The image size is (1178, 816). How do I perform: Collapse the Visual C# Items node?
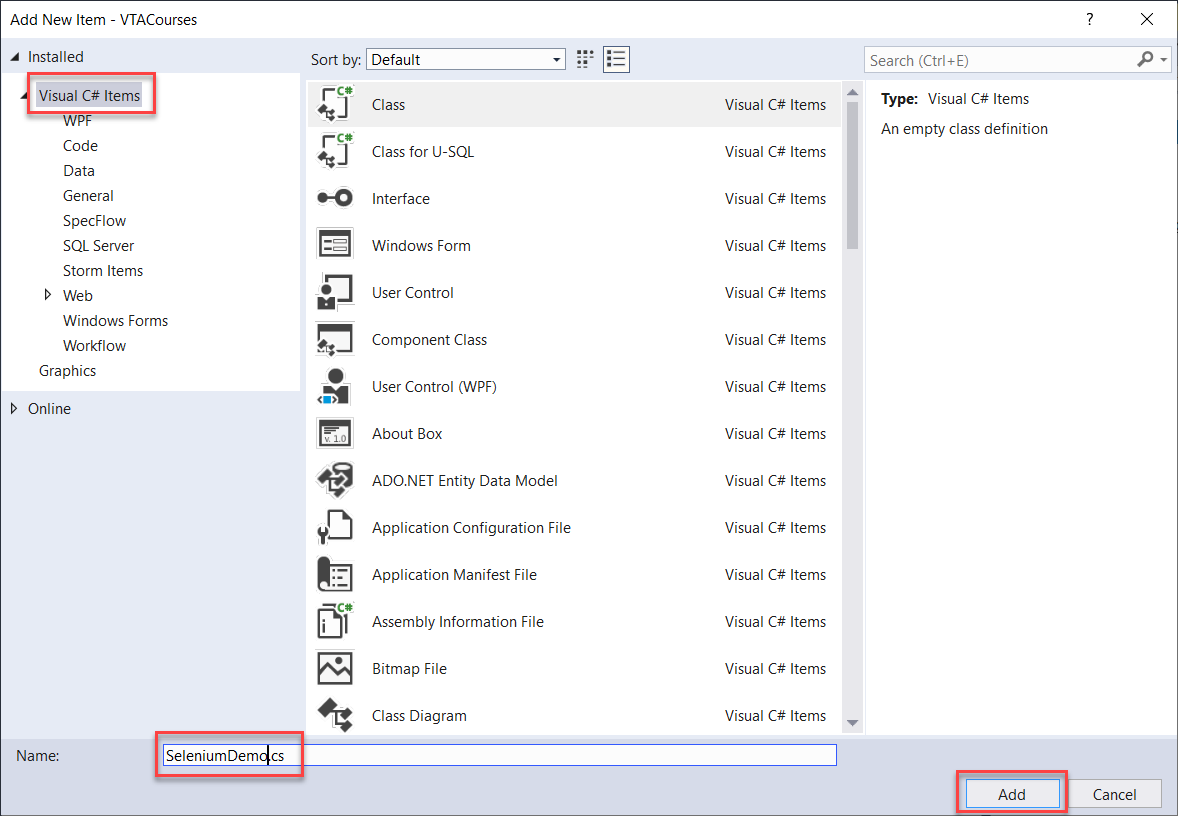pos(24,95)
